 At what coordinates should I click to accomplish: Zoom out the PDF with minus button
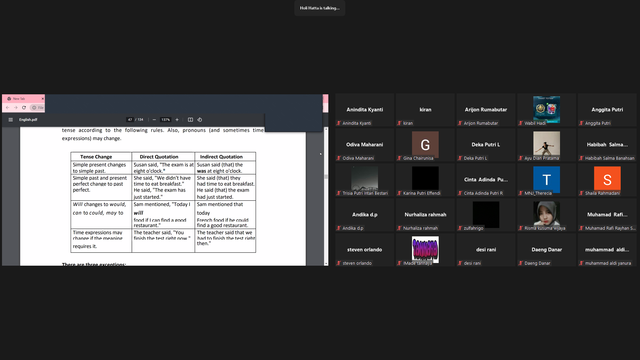(x=154, y=120)
